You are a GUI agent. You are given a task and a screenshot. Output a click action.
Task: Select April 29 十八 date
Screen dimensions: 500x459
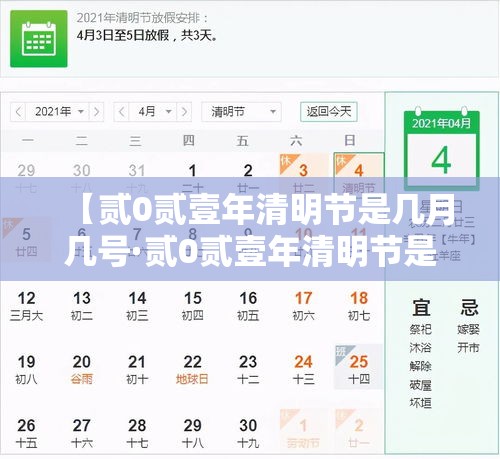tap(192, 433)
